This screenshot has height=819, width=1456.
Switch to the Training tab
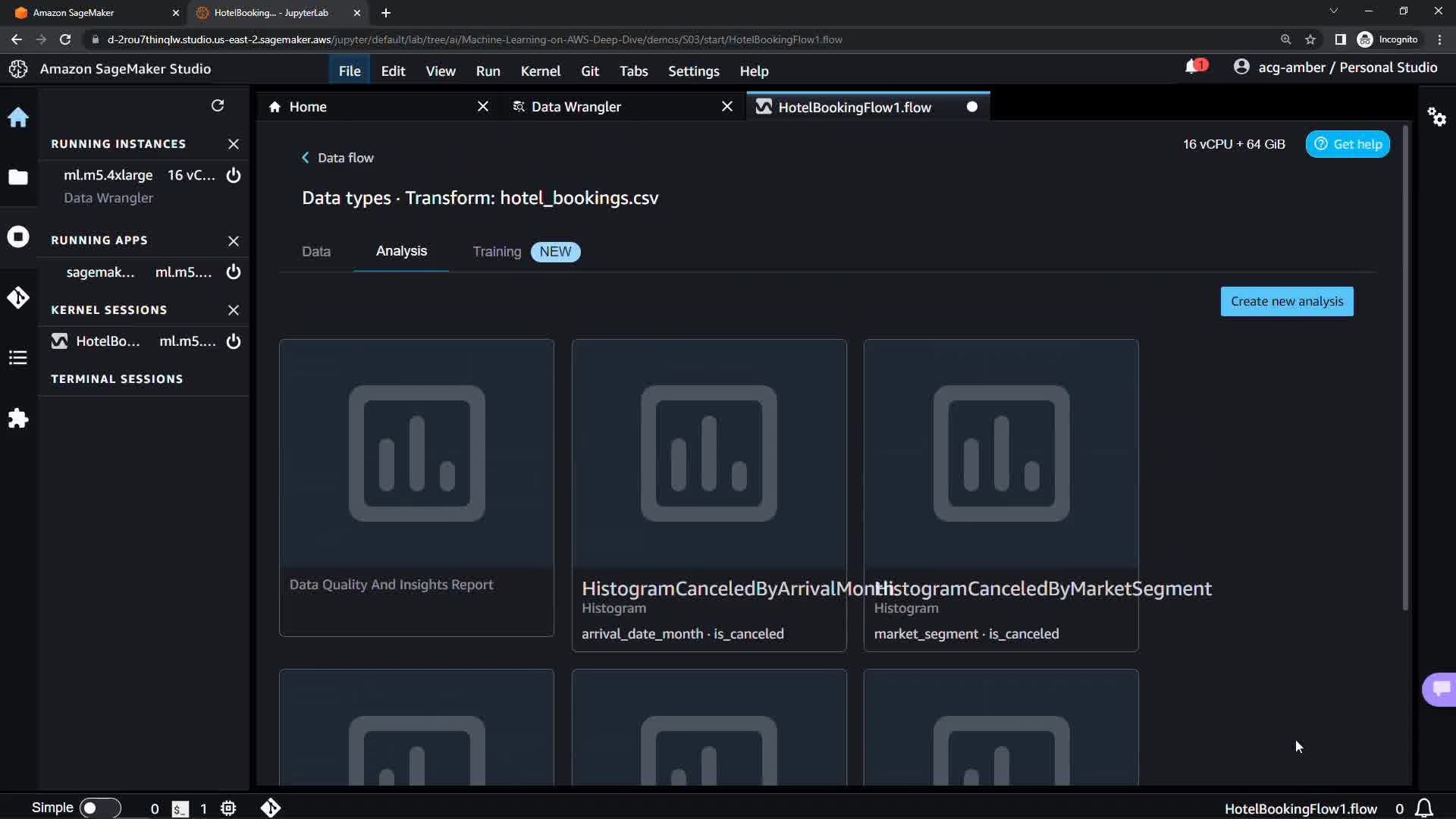pyautogui.click(x=497, y=252)
